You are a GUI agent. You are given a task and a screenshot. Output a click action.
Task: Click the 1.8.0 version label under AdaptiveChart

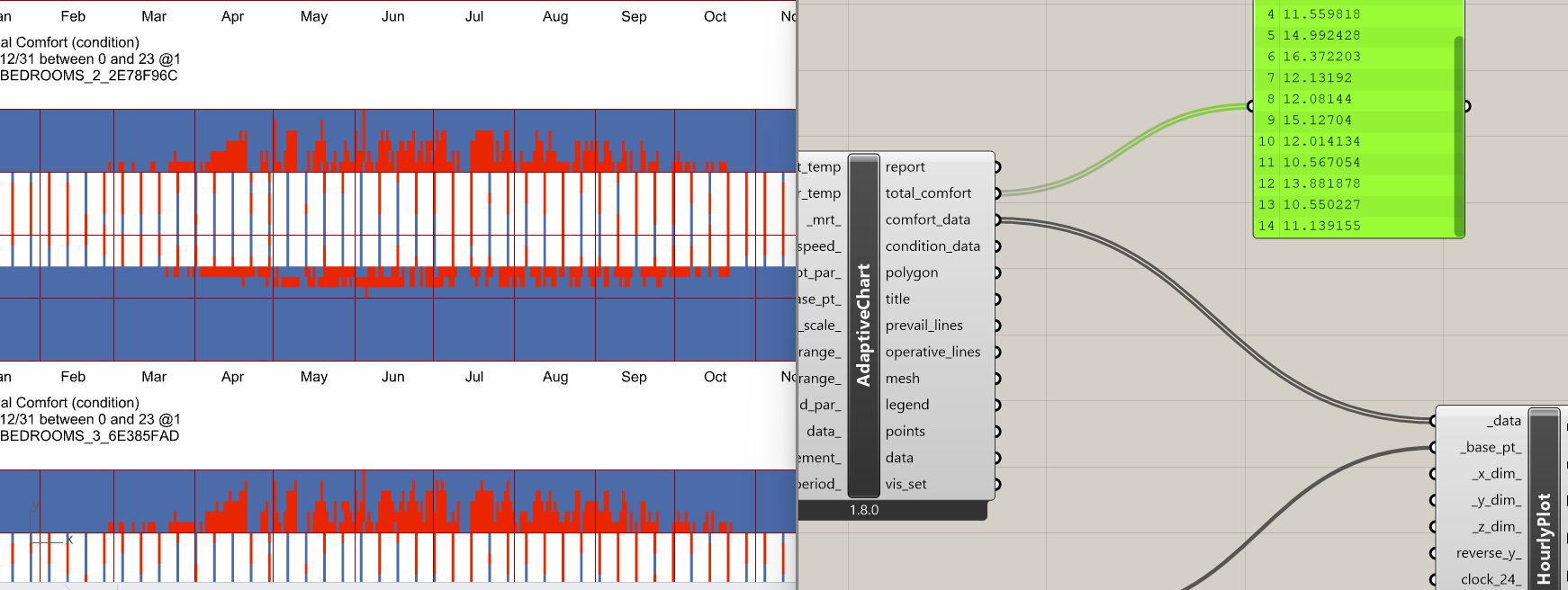coord(864,510)
